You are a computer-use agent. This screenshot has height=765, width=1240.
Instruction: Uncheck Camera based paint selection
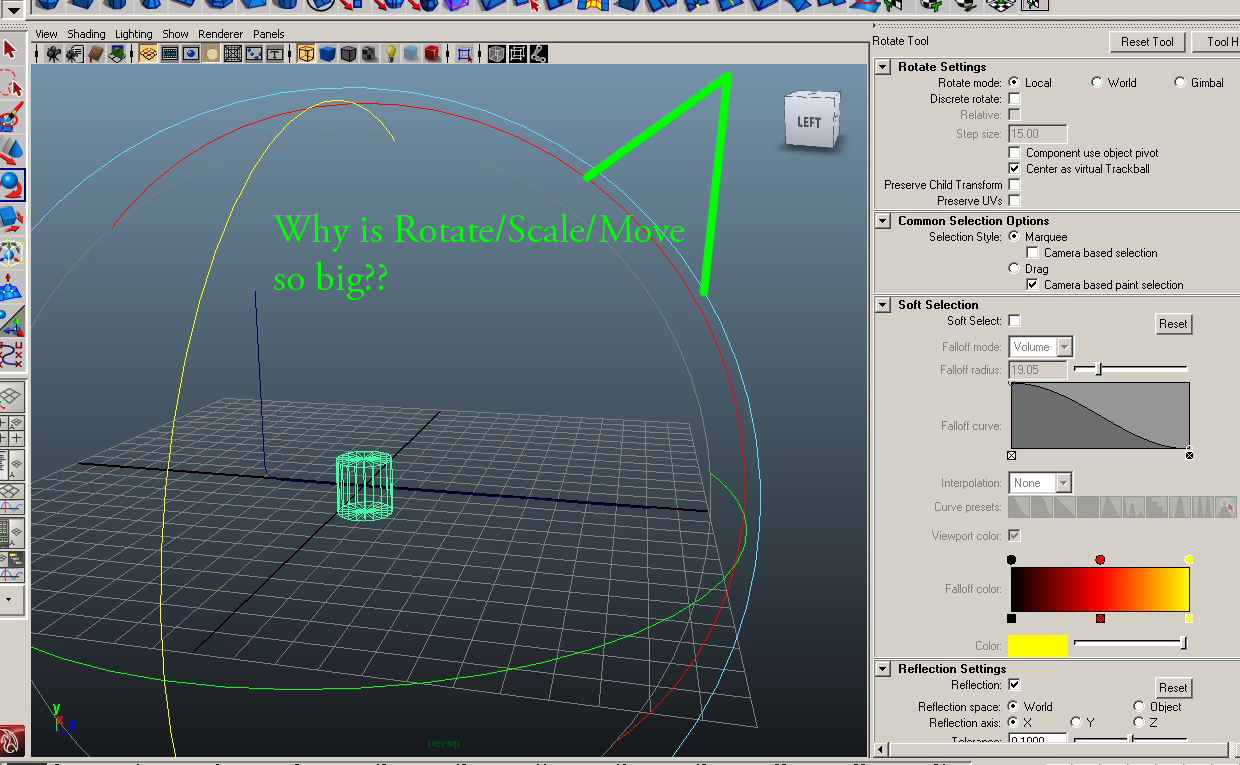pos(1033,285)
